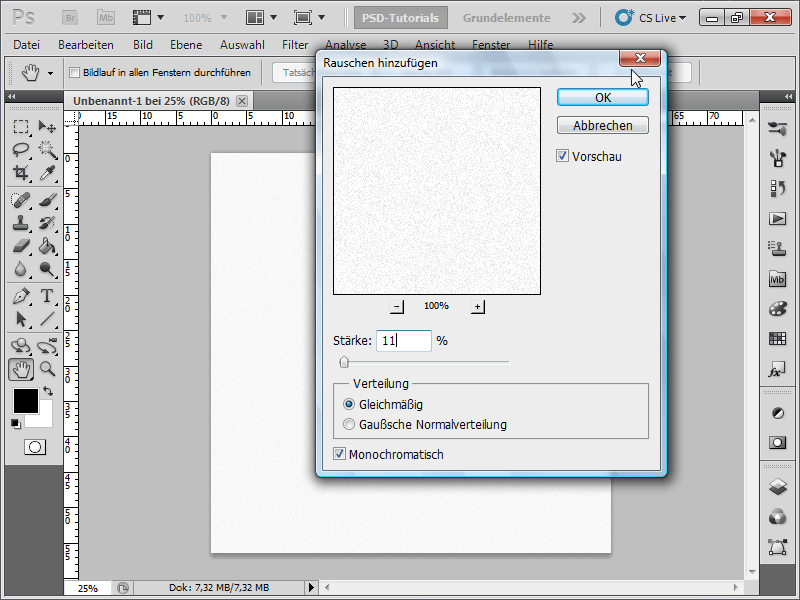The width and height of the screenshot is (800, 600).
Task: Open the Auswahl menu
Action: (x=242, y=45)
